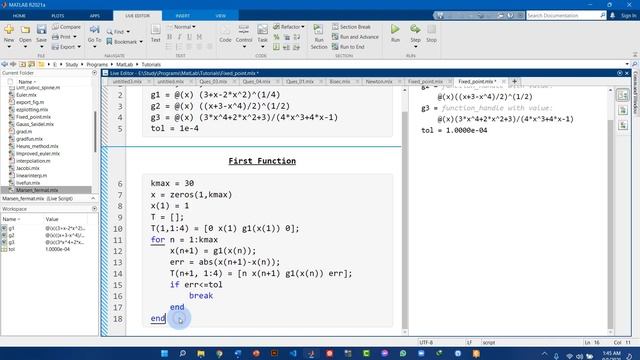Select Euler.mlx in Current Folder
This screenshot has height=360, width=640.
coord(26,95)
